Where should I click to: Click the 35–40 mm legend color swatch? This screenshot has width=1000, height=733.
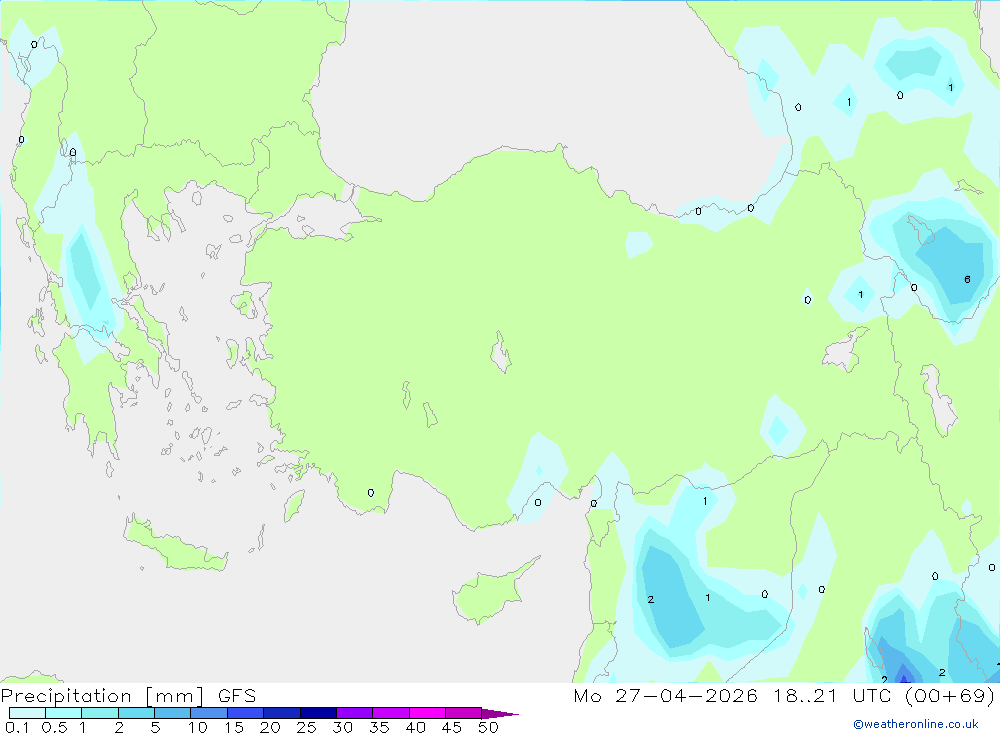(390, 713)
